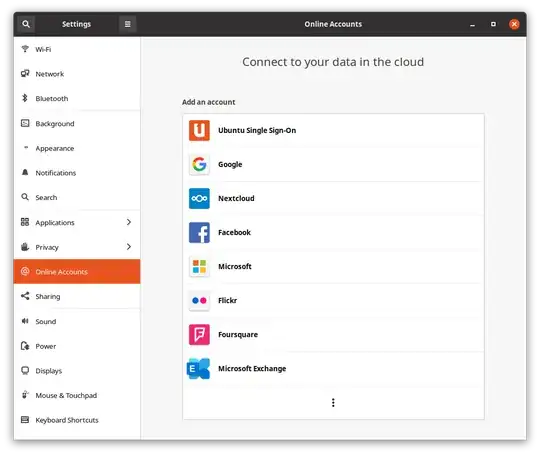Viewport: 540px width, 455px height.
Task: Click the Background icon in sidebar
Action: click(x=25, y=123)
